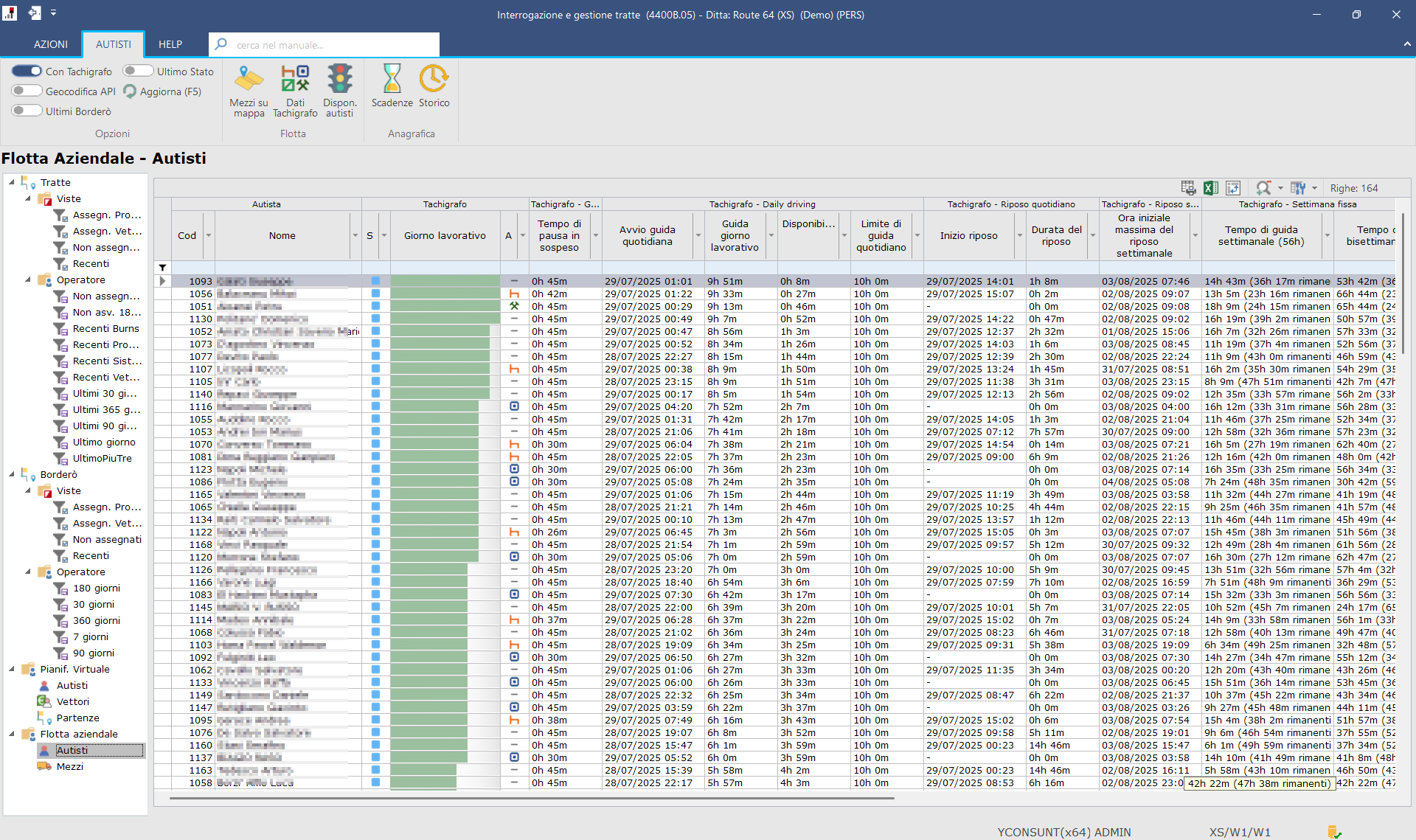
Task: Open the Nome column filter dropdown
Action: tap(355, 236)
